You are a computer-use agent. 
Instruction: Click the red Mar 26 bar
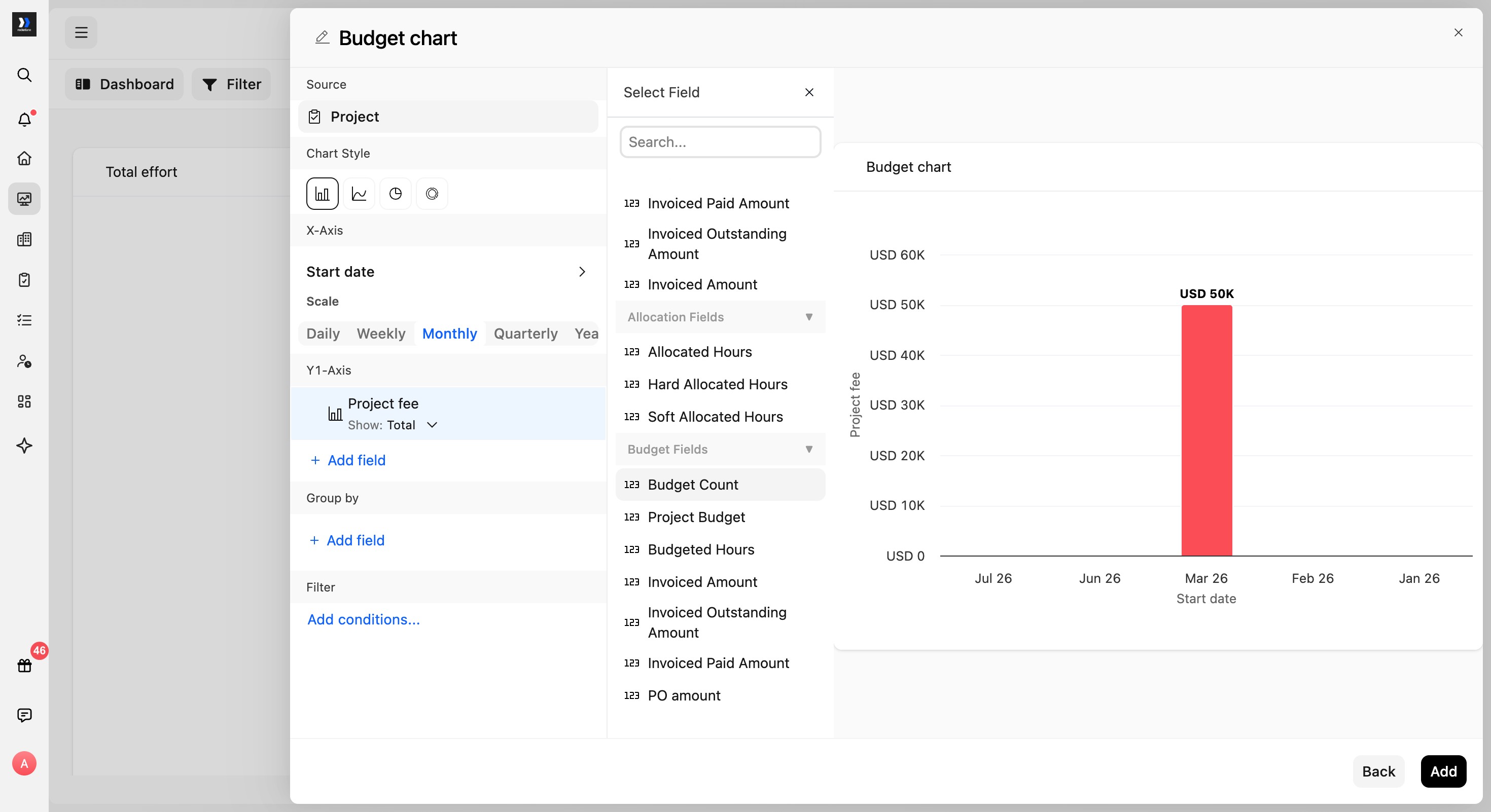pyautogui.click(x=1206, y=431)
